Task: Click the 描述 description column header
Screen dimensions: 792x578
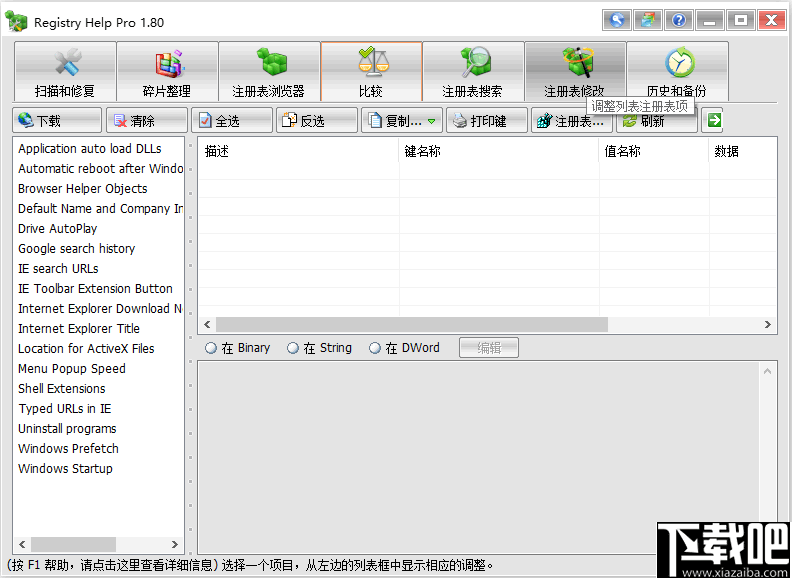Action: (299, 151)
